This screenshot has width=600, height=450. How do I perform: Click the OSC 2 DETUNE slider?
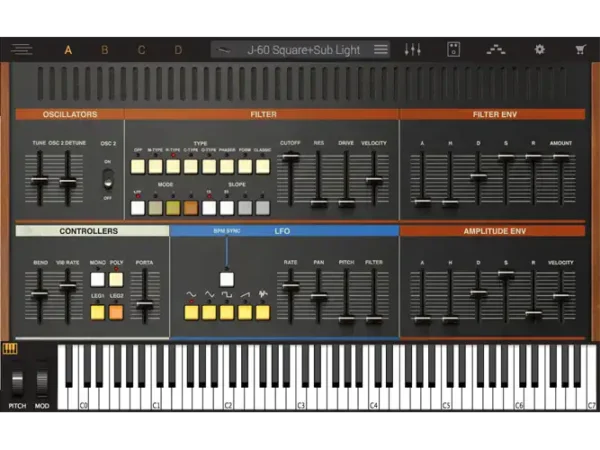click(x=68, y=182)
